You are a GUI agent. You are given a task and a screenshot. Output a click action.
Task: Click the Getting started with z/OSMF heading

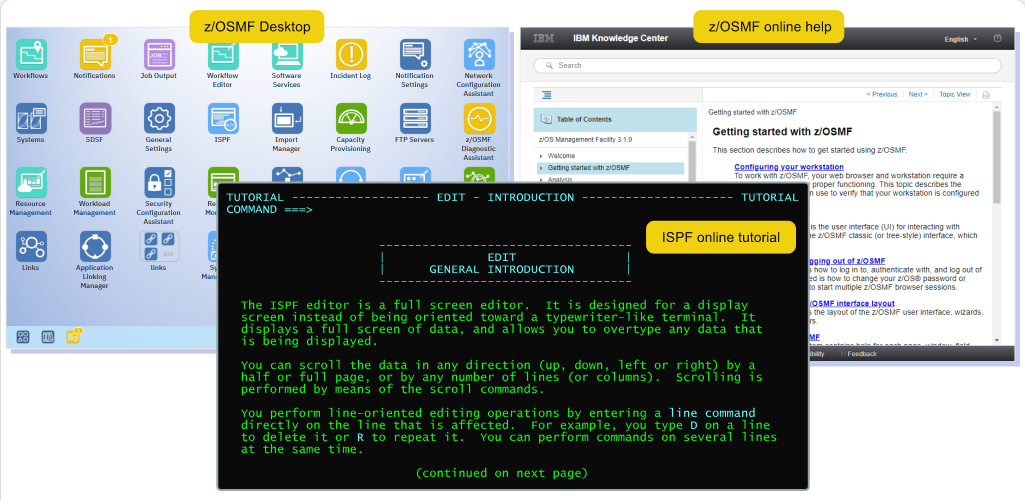(782, 132)
